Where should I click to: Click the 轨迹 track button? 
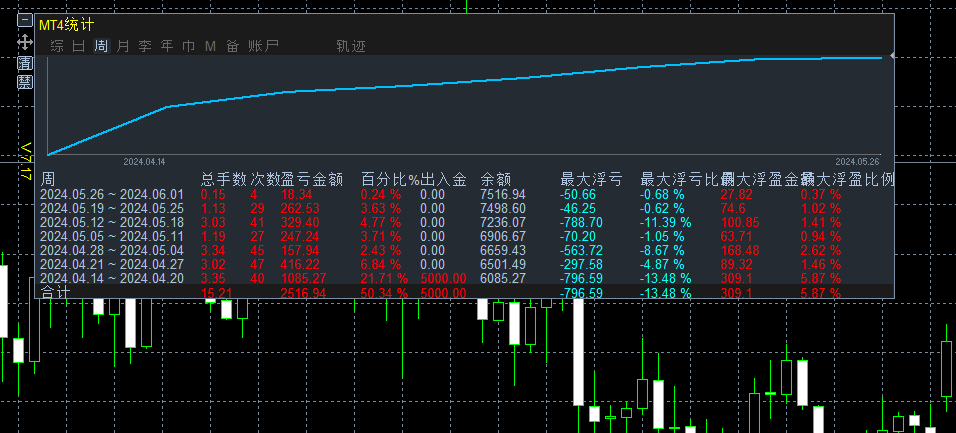[351, 46]
